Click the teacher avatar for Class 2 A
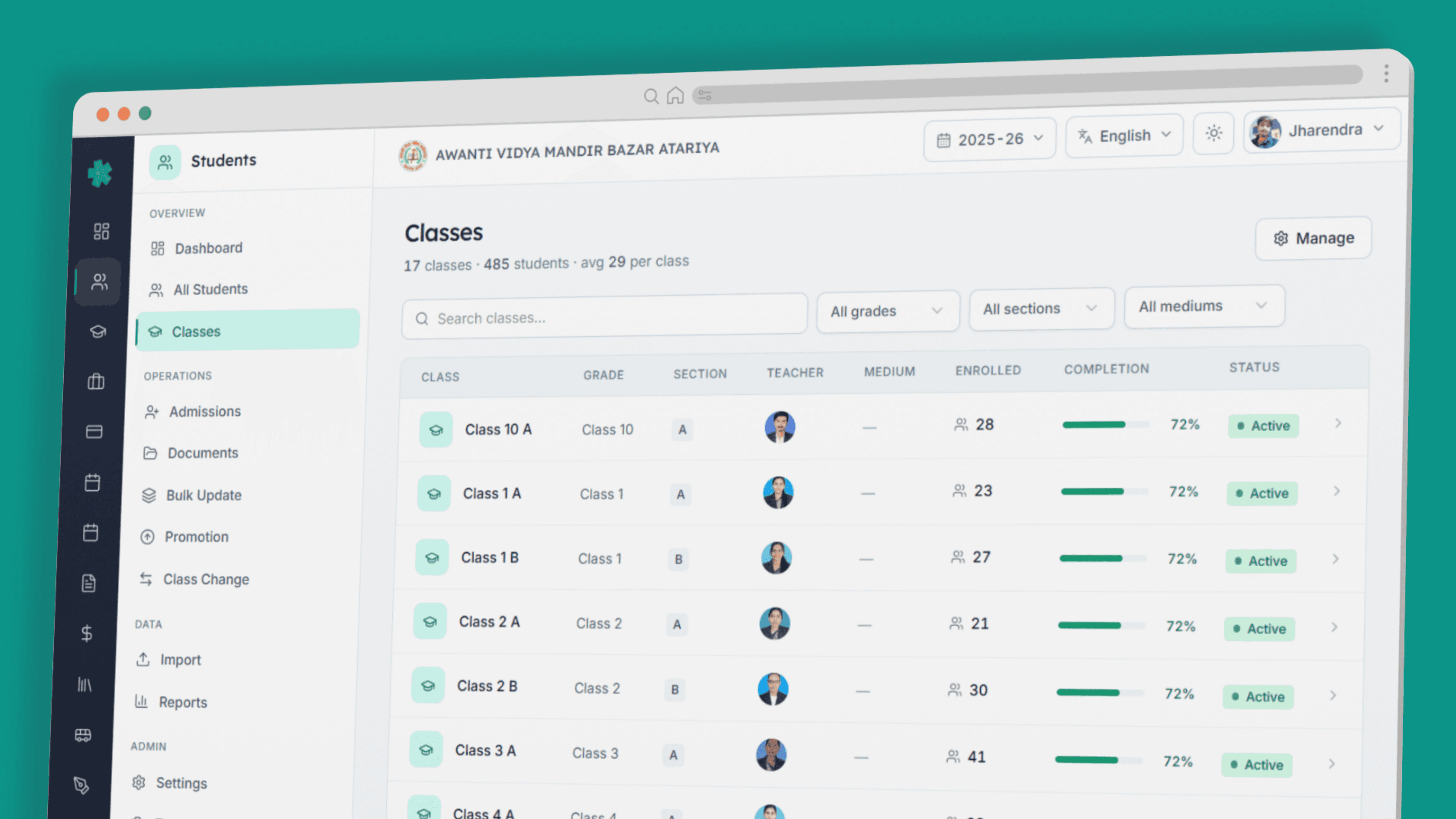 click(775, 623)
